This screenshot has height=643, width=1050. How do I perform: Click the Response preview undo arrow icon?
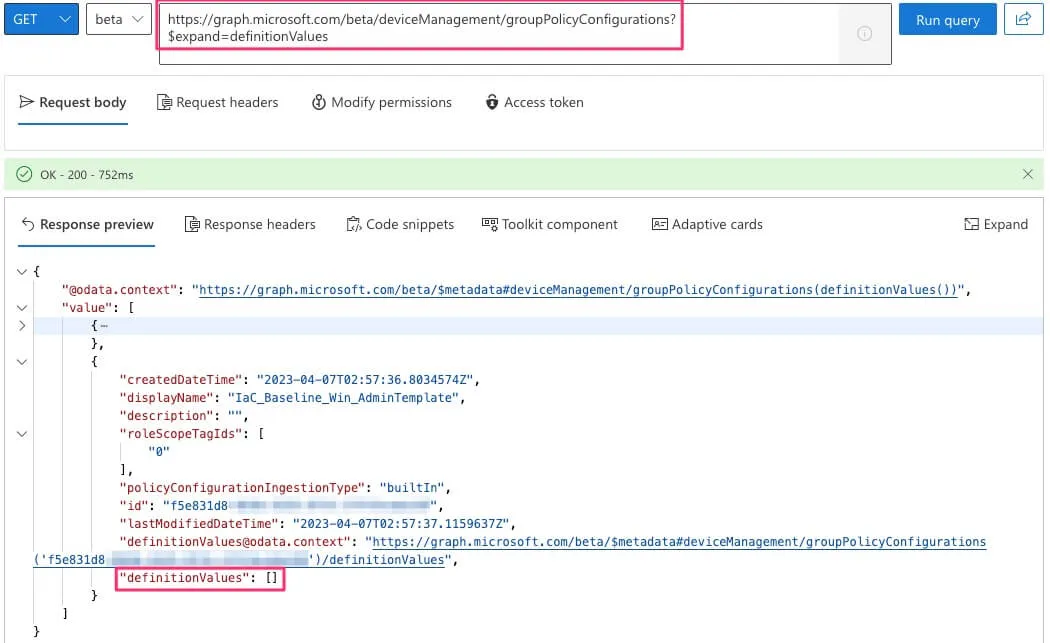point(28,224)
